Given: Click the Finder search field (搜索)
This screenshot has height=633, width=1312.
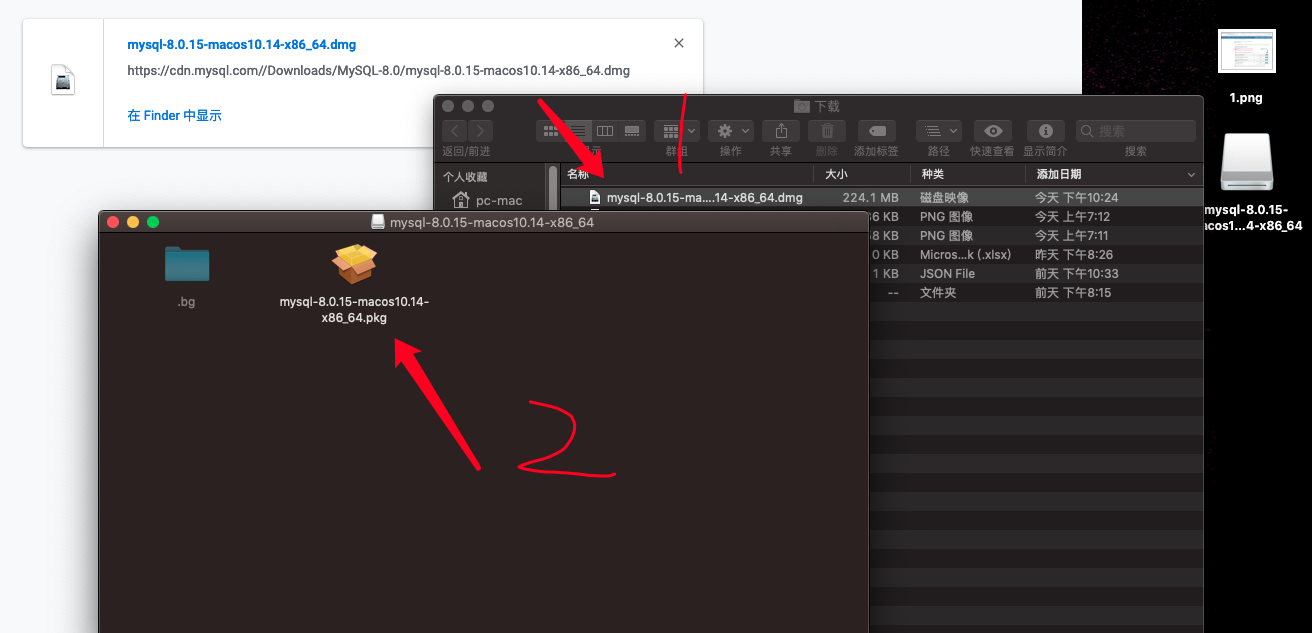Looking at the screenshot, I should coord(1136,131).
